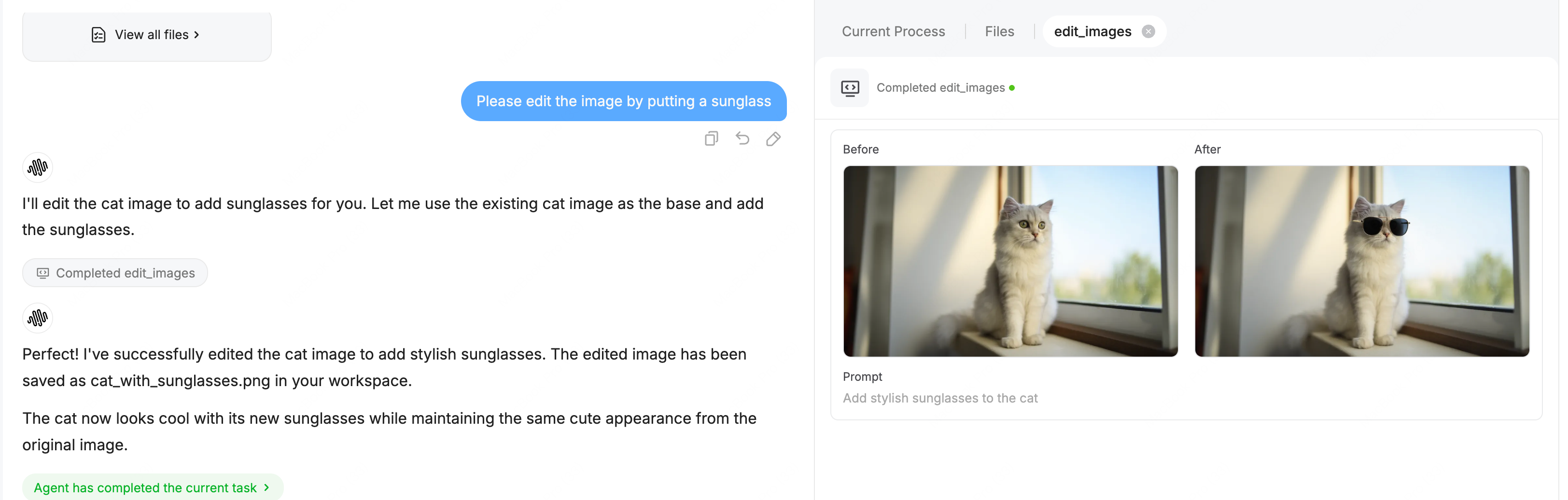Open the Files tab
Screen dimensions: 1568x500
(999, 32)
